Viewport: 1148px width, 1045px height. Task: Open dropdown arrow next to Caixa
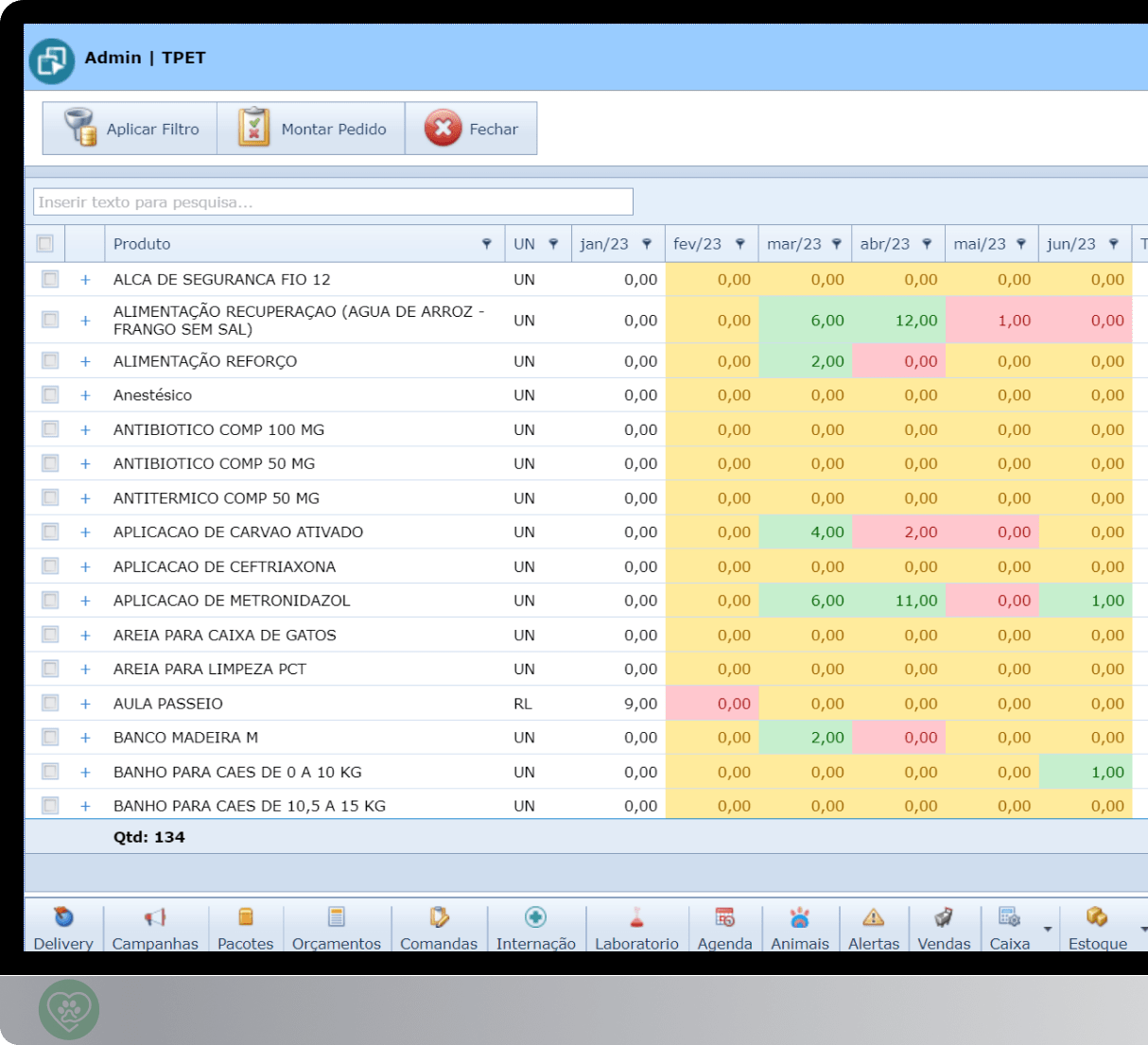click(1048, 930)
